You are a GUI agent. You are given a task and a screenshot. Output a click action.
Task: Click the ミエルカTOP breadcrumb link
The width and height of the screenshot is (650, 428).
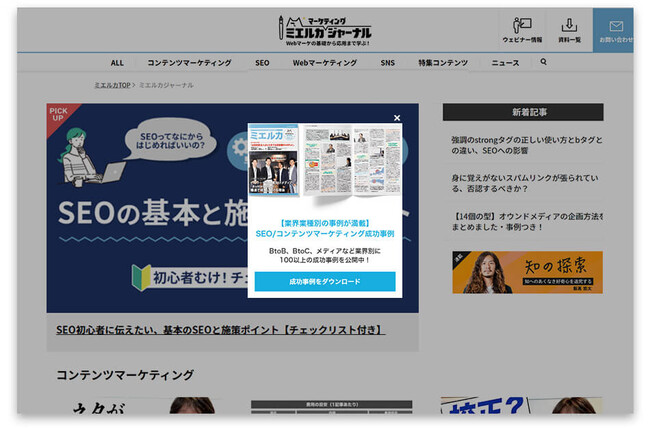point(112,85)
